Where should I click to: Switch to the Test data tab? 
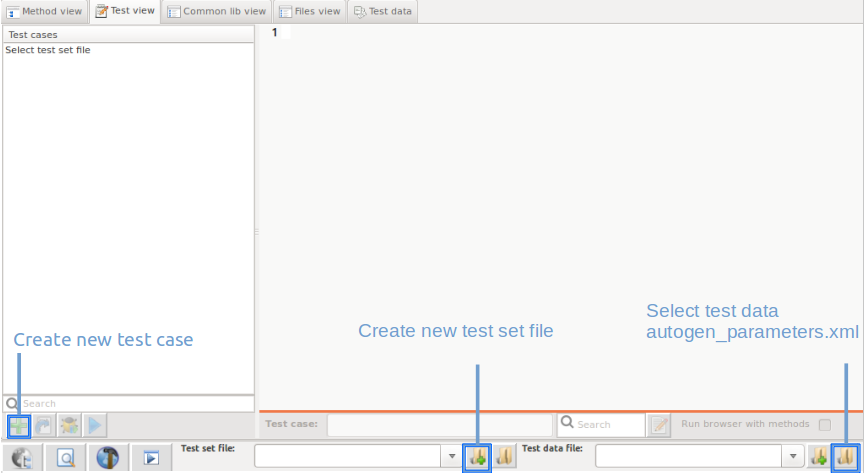point(383,12)
